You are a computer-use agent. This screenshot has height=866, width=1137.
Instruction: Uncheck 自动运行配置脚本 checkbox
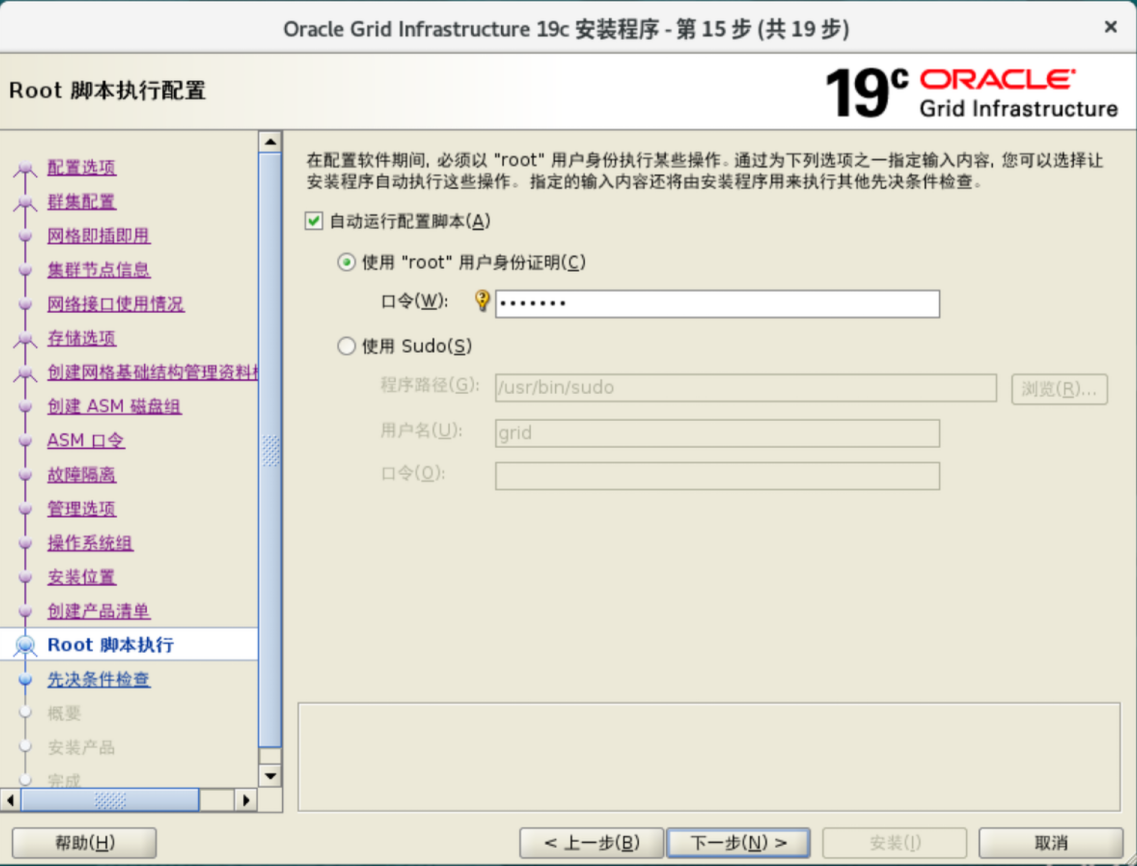(x=314, y=221)
